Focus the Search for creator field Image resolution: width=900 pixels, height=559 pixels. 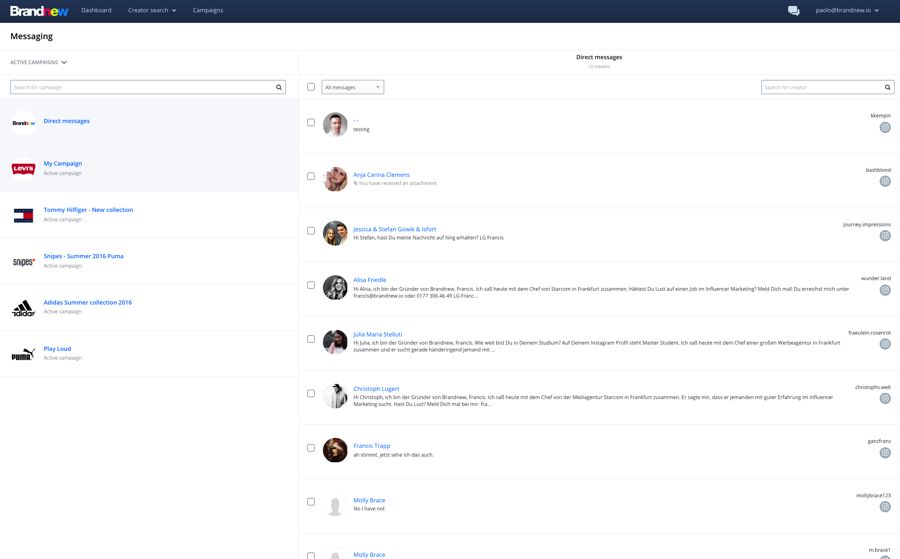click(x=828, y=87)
